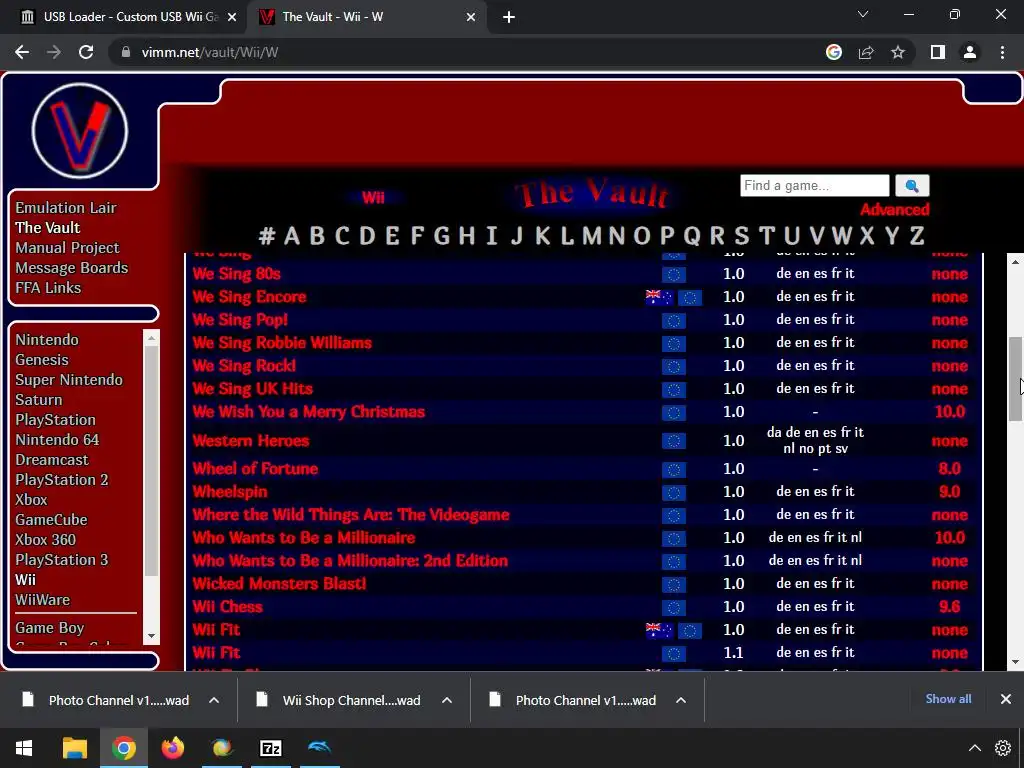Open Who Wants to Be a Millionaire: 2nd Edition
This screenshot has width=1024, height=768.
[x=350, y=561]
